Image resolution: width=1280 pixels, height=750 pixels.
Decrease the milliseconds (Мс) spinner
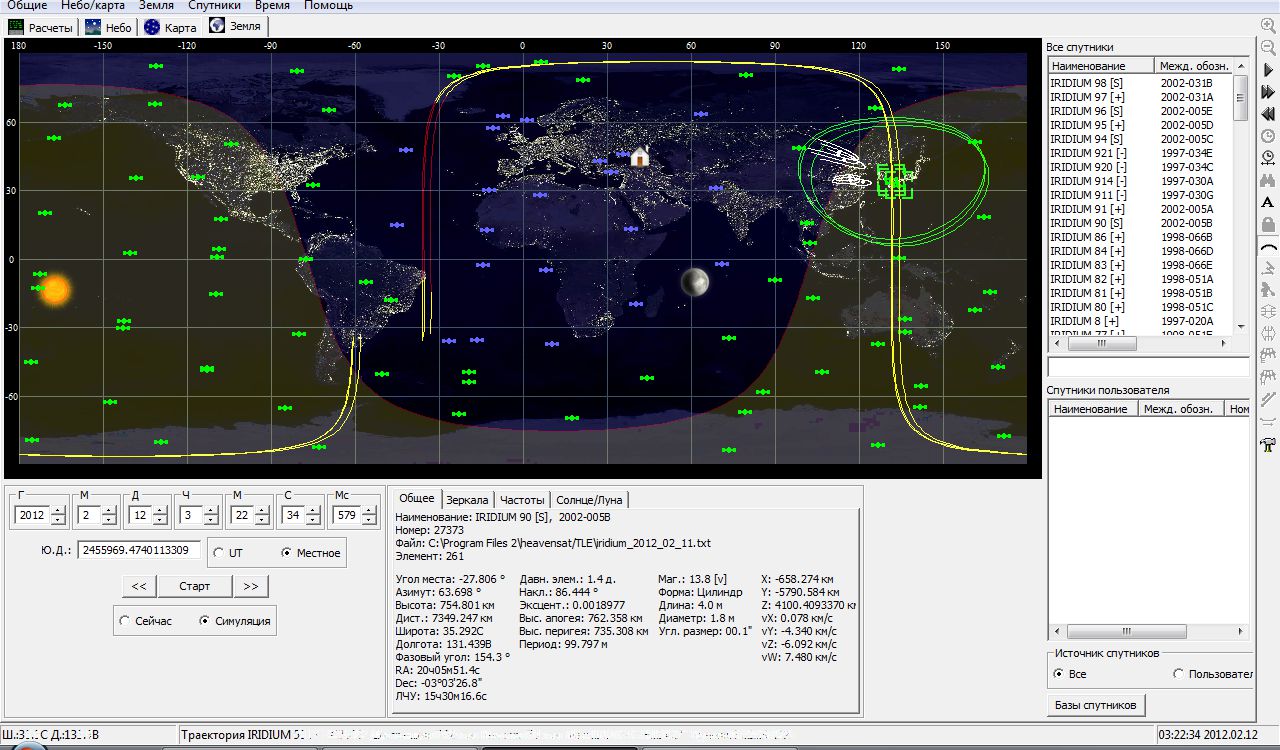369,521
